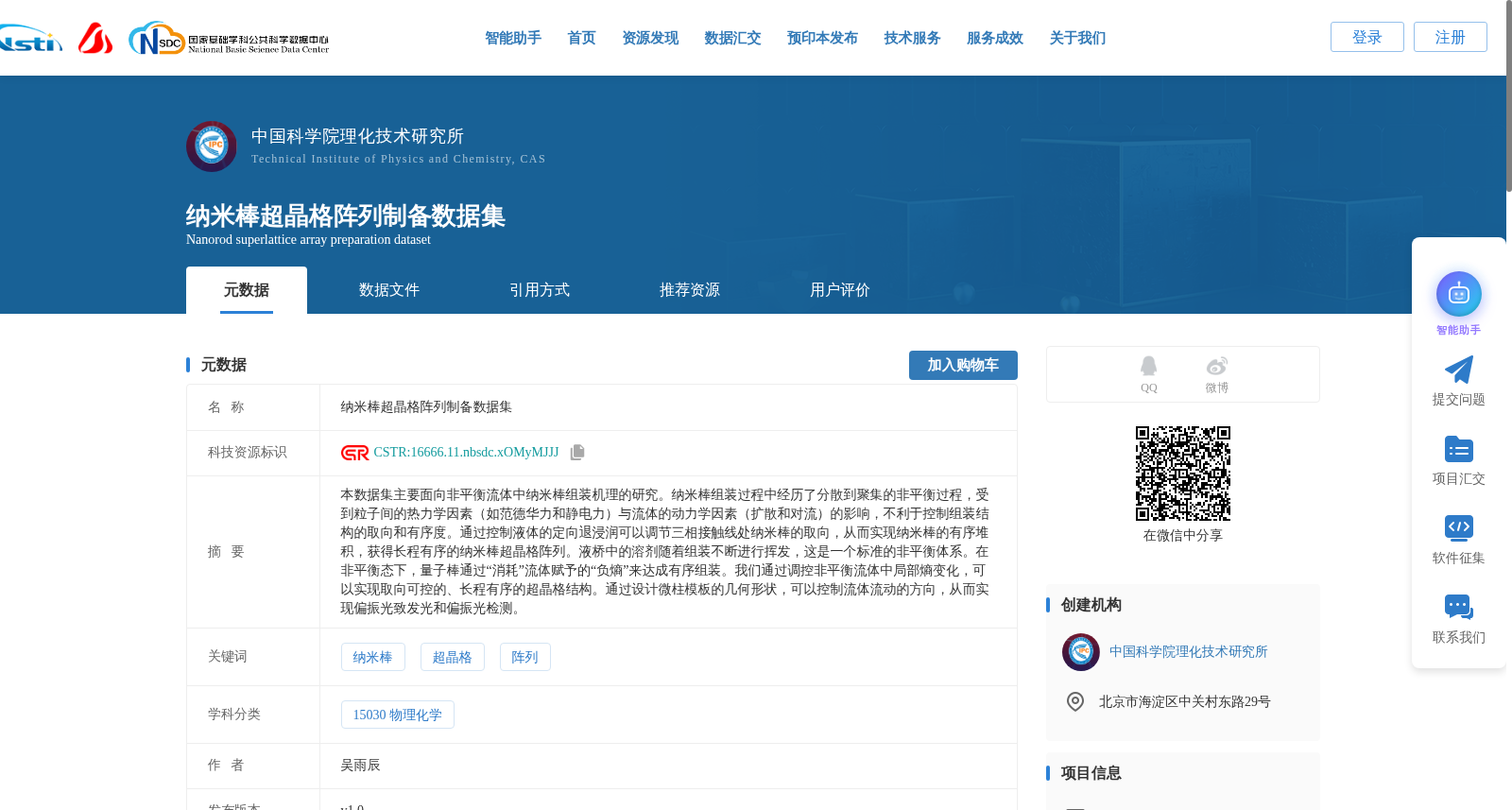
Task: Click the 中国科学院理化技术研究所 banner title
Action: 357,136
